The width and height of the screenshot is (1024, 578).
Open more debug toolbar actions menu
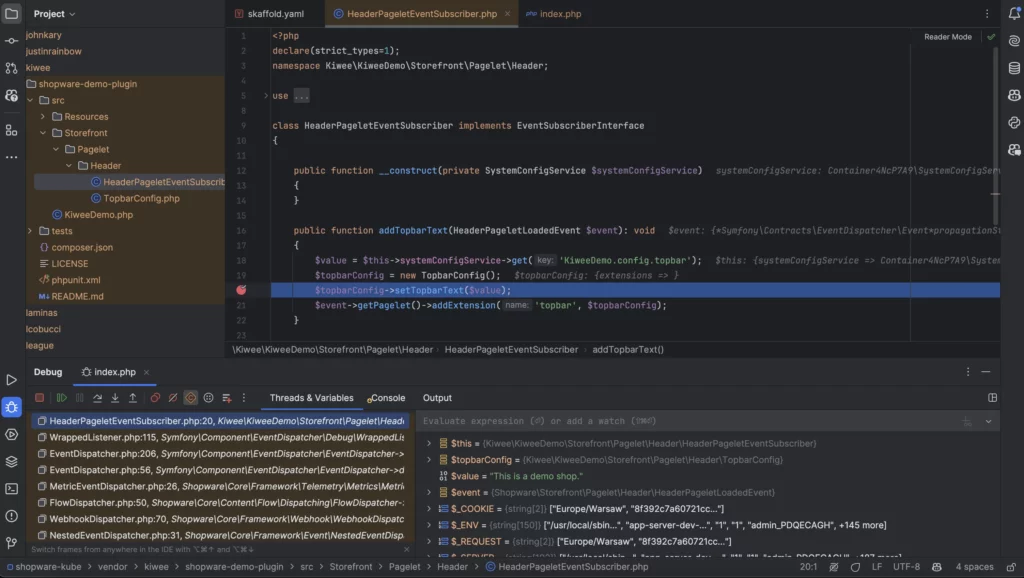coord(244,398)
